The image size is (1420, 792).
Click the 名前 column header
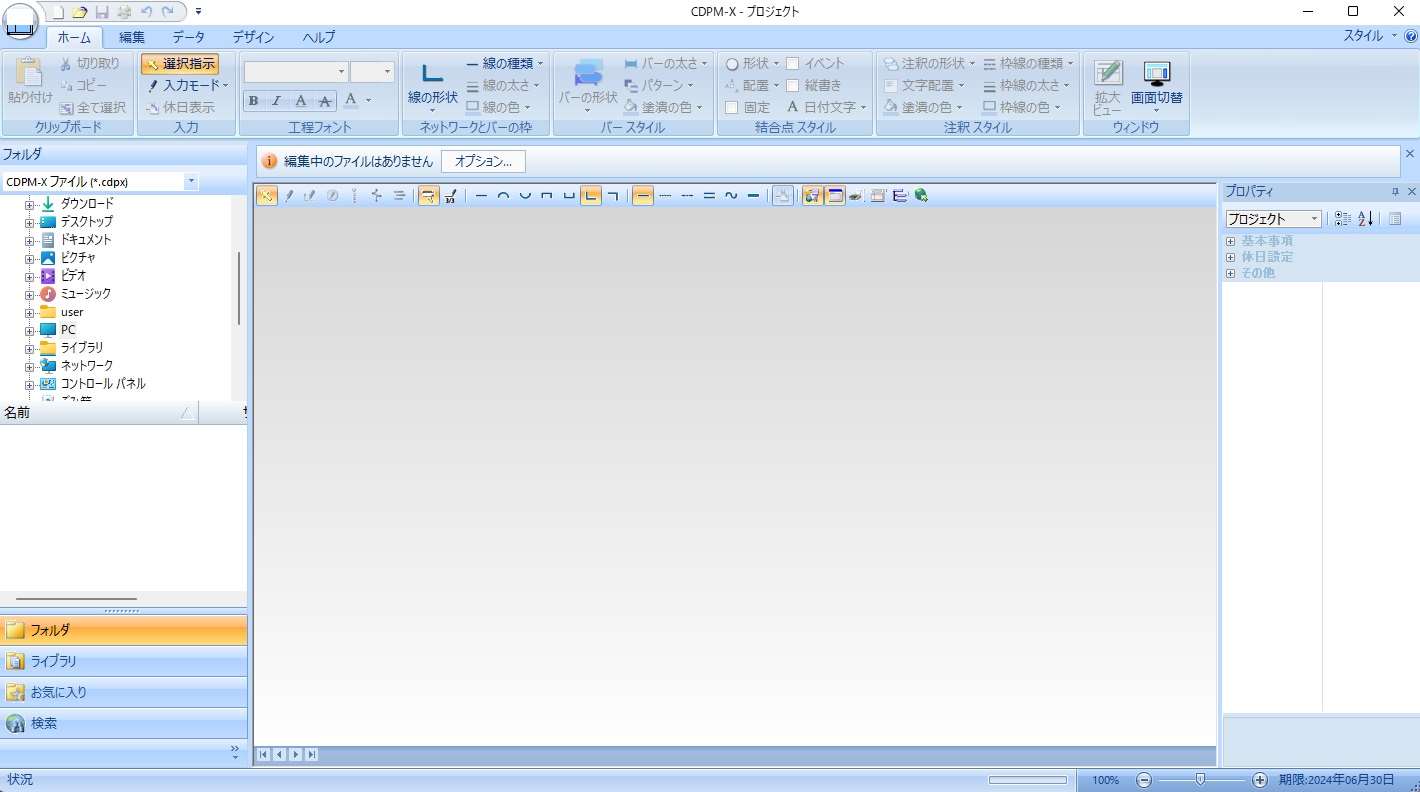pos(99,412)
